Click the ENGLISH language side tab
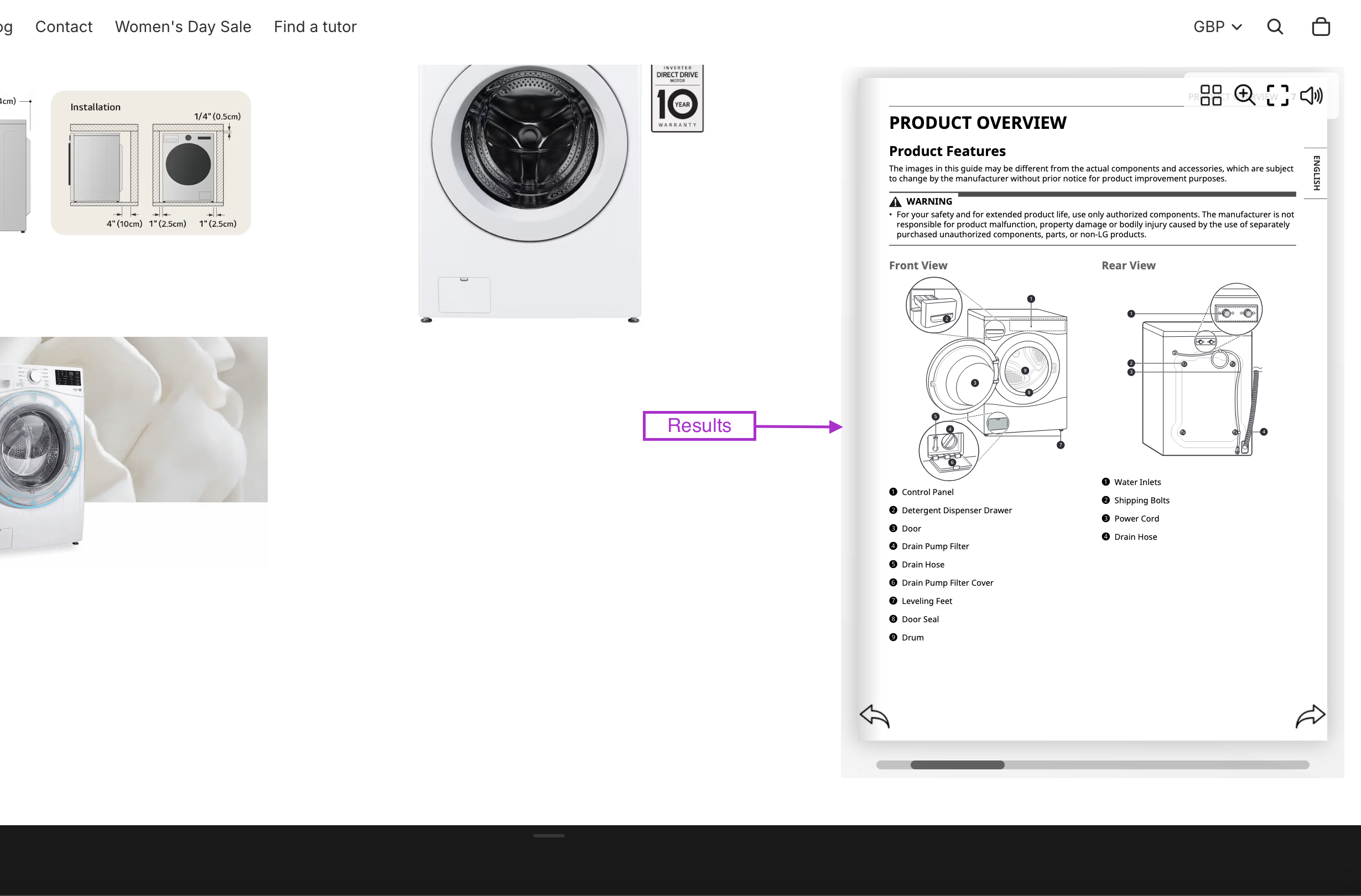 coord(1316,173)
